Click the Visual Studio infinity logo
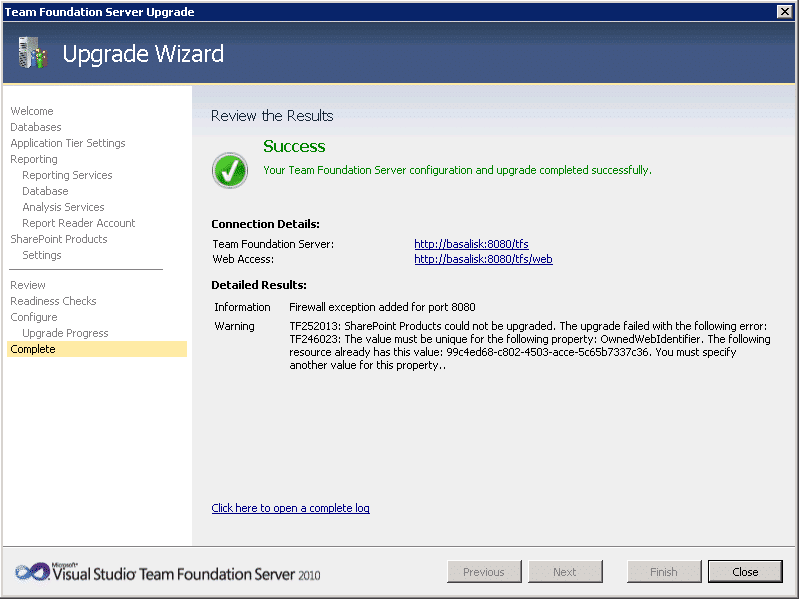This screenshot has width=799, height=599. [32, 572]
